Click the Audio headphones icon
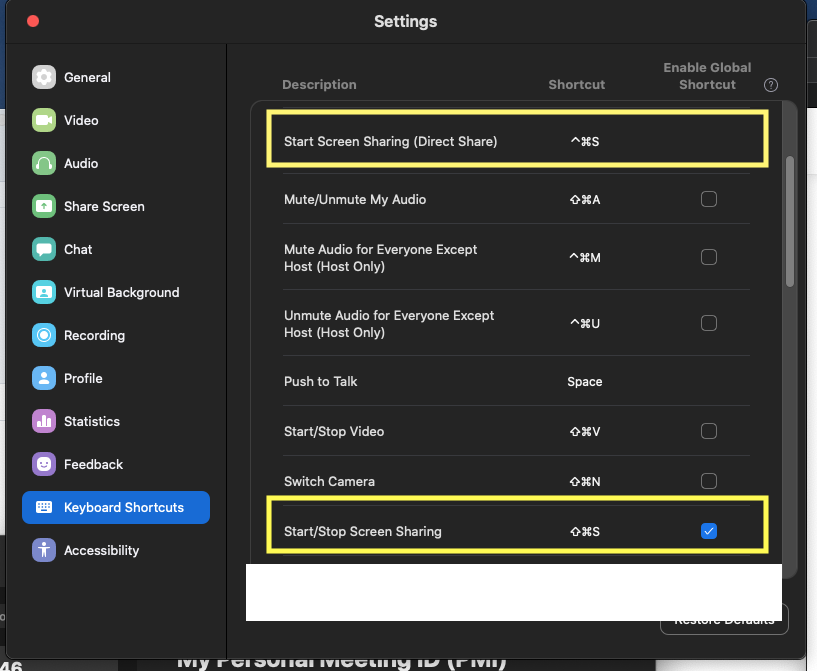This screenshot has height=671, width=817. (x=44, y=164)
